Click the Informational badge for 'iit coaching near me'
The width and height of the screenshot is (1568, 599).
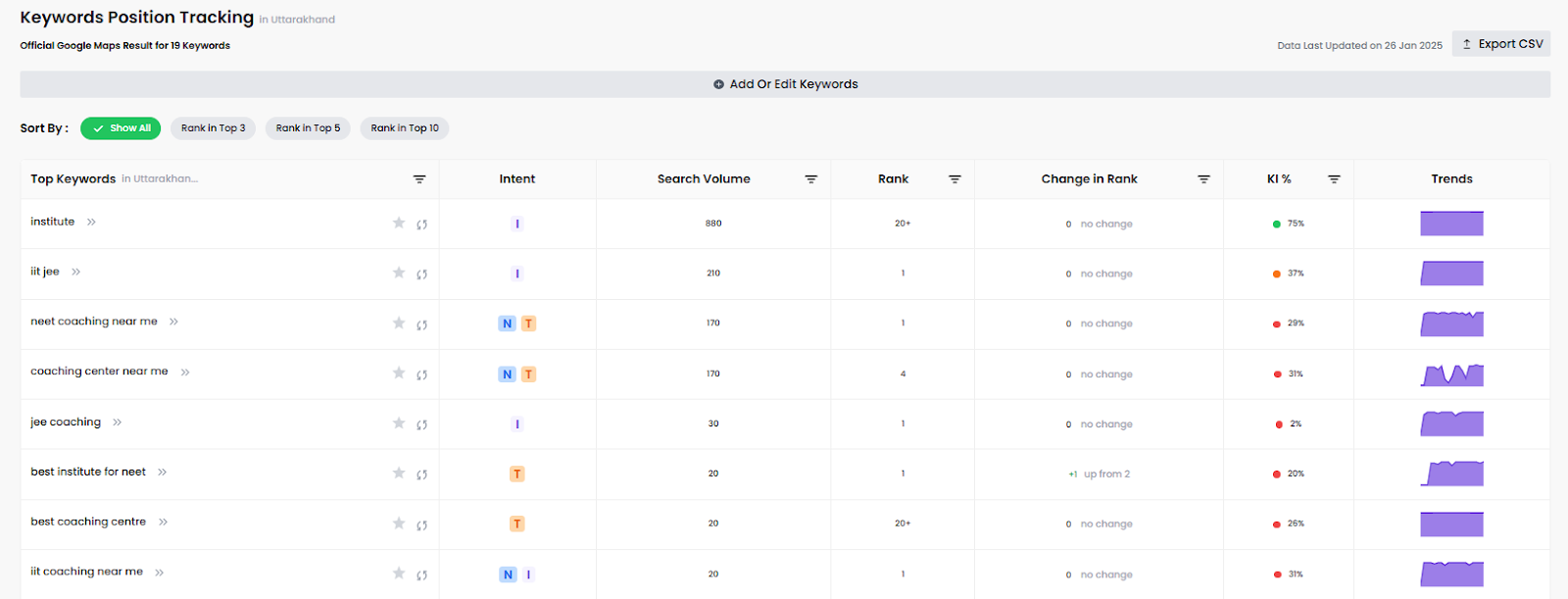tap(528, 574)
